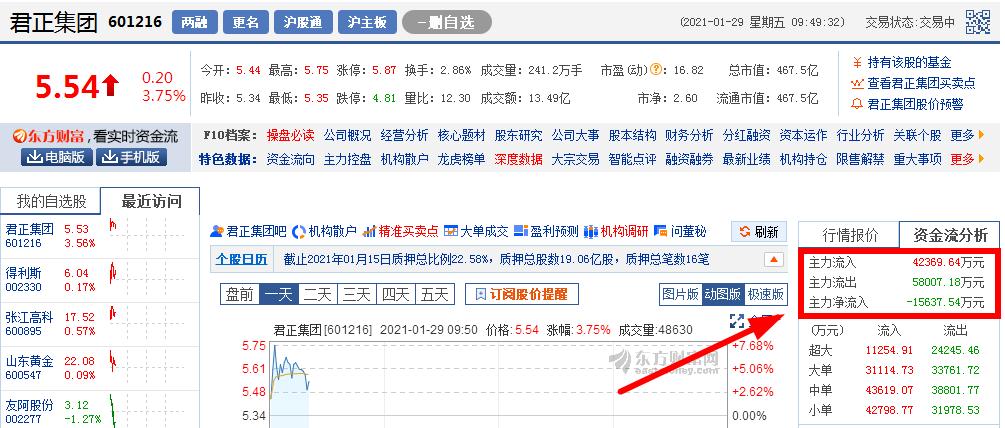The width and height of the screenshot is (1005, 428).
Task: Expand 更多 in 特色数据 row
Action: (x=967, y=159)
